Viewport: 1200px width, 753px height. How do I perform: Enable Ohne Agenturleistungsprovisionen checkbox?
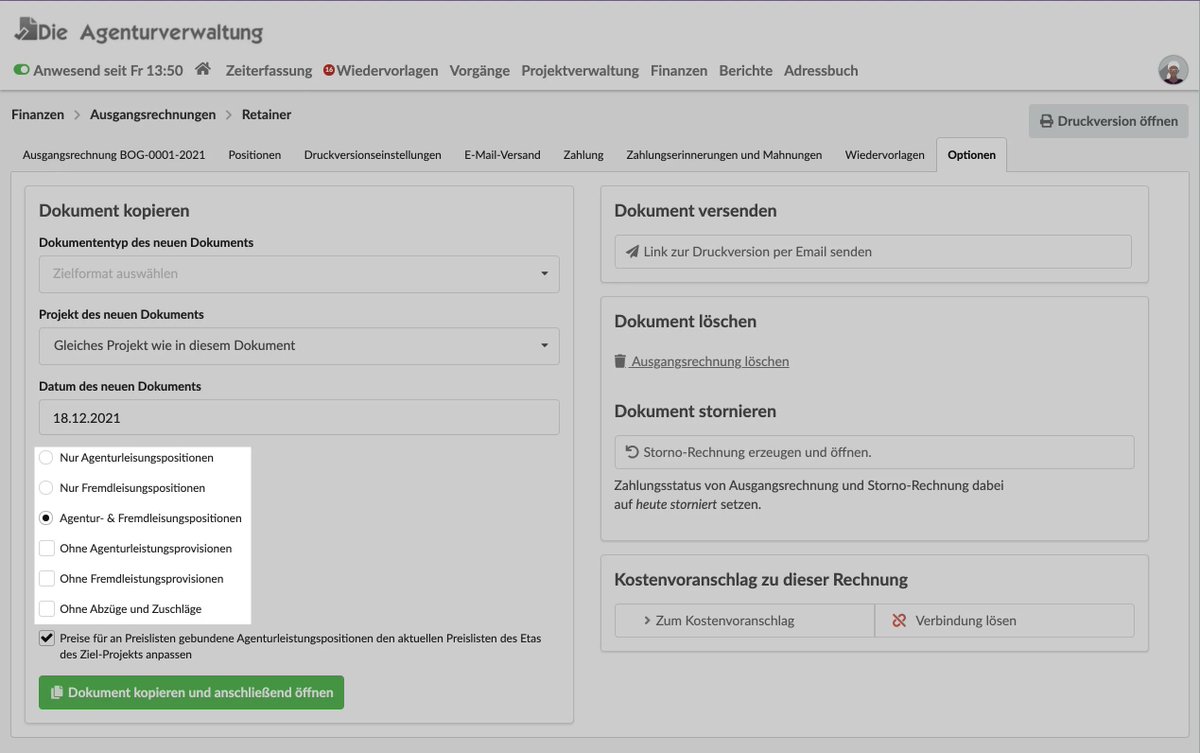pos(46,548)
